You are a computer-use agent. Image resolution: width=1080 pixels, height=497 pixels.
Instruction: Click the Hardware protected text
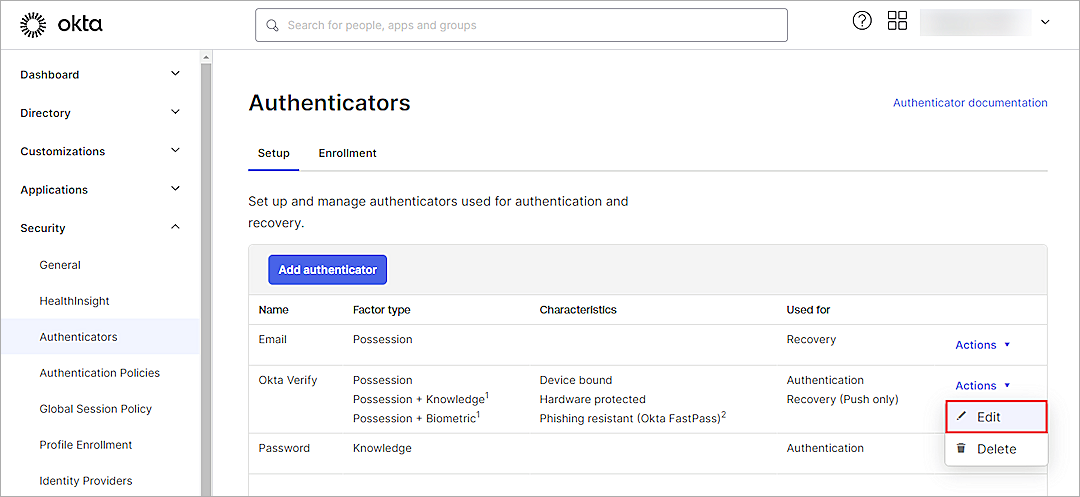[x=592, y=399]
